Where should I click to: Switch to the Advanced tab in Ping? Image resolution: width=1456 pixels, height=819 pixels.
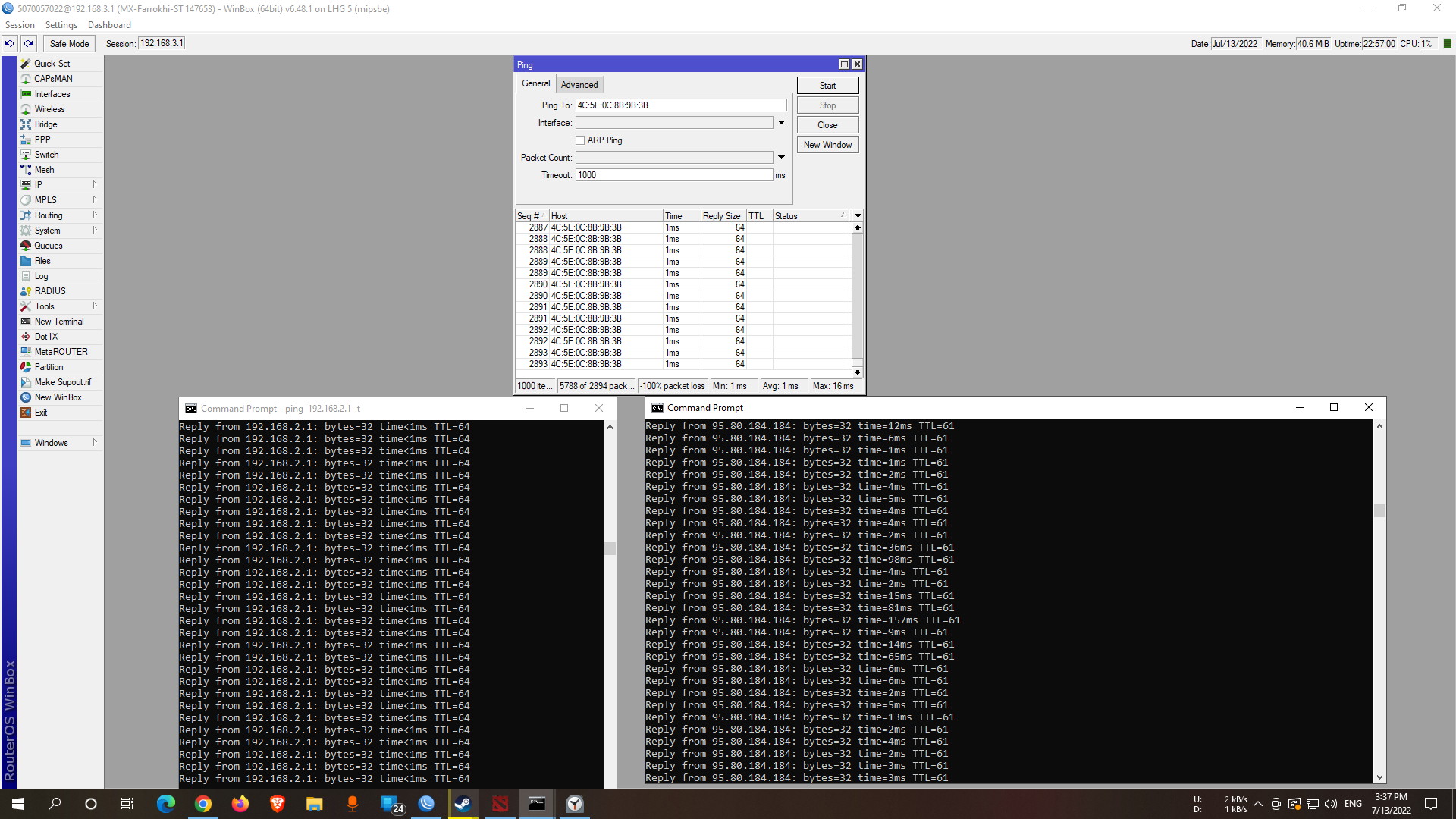pos(579,83)
